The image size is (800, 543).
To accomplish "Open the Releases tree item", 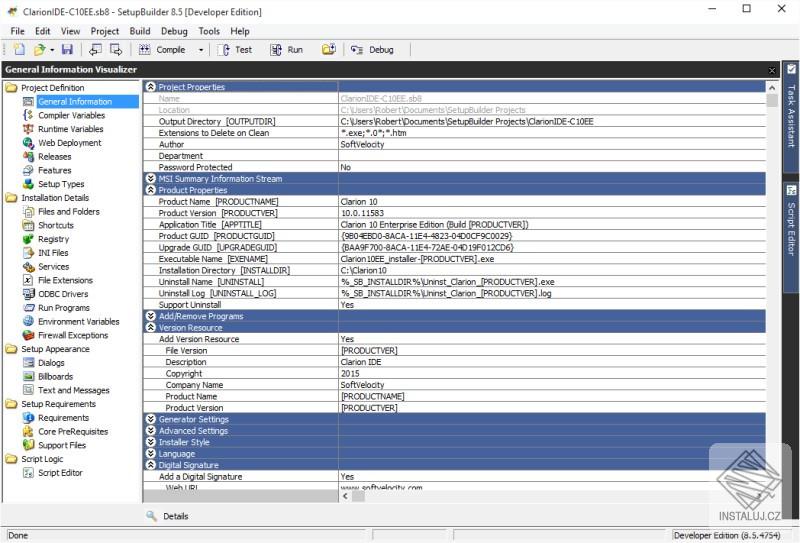I will coord(55,157).
